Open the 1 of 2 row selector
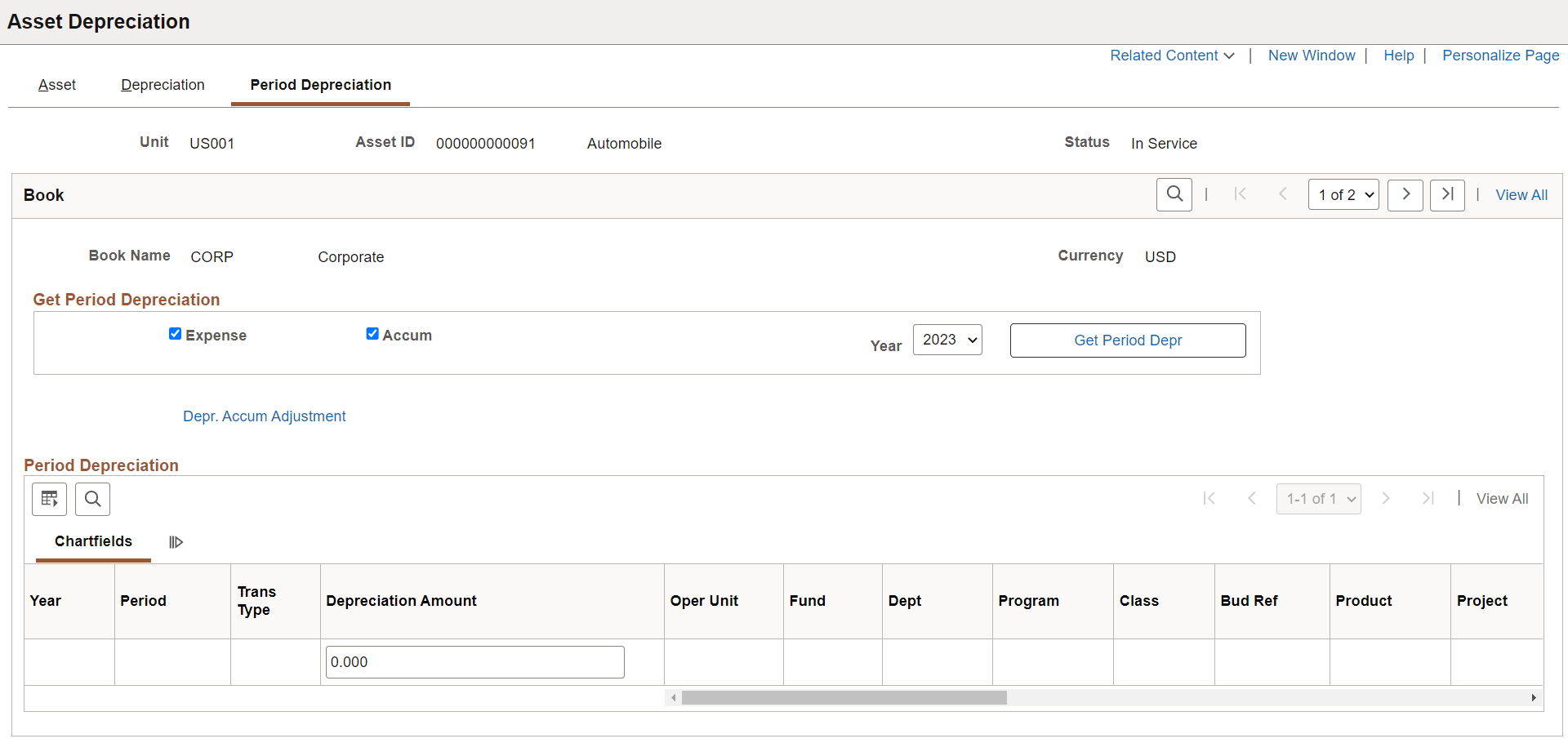1568x743 pixels. (1343, 195)
